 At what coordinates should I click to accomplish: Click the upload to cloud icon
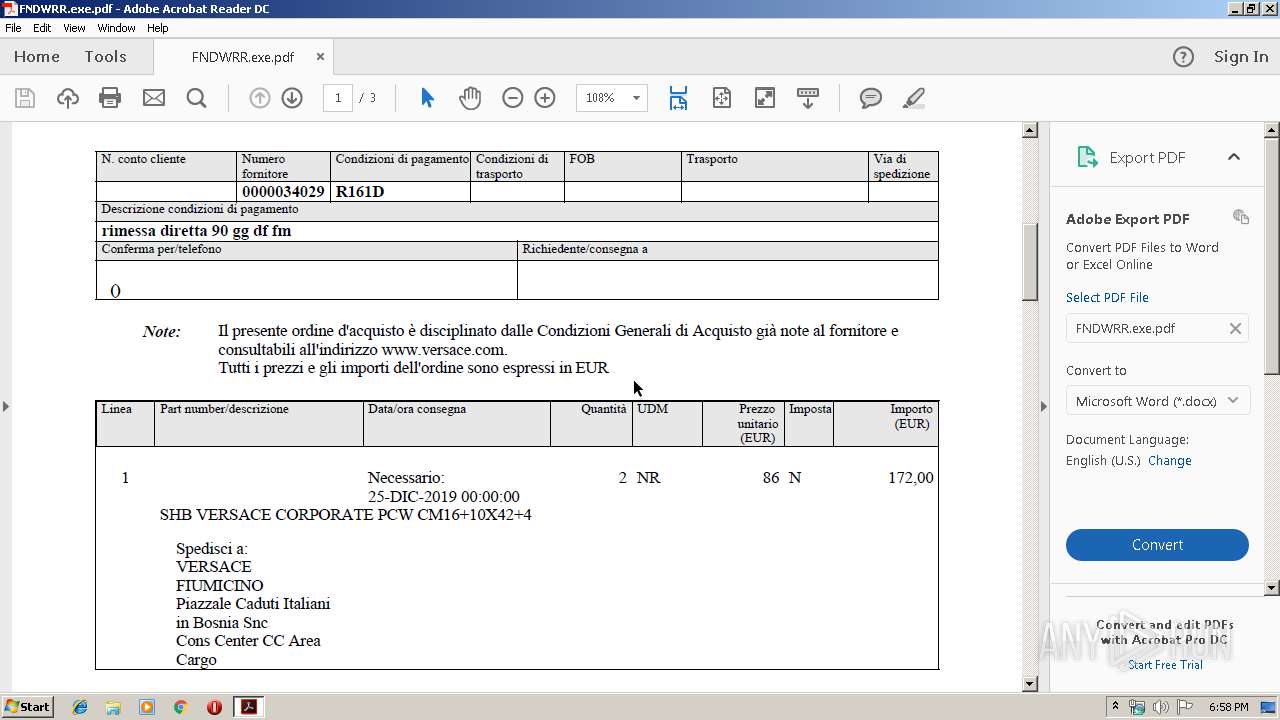click(67, 98)
